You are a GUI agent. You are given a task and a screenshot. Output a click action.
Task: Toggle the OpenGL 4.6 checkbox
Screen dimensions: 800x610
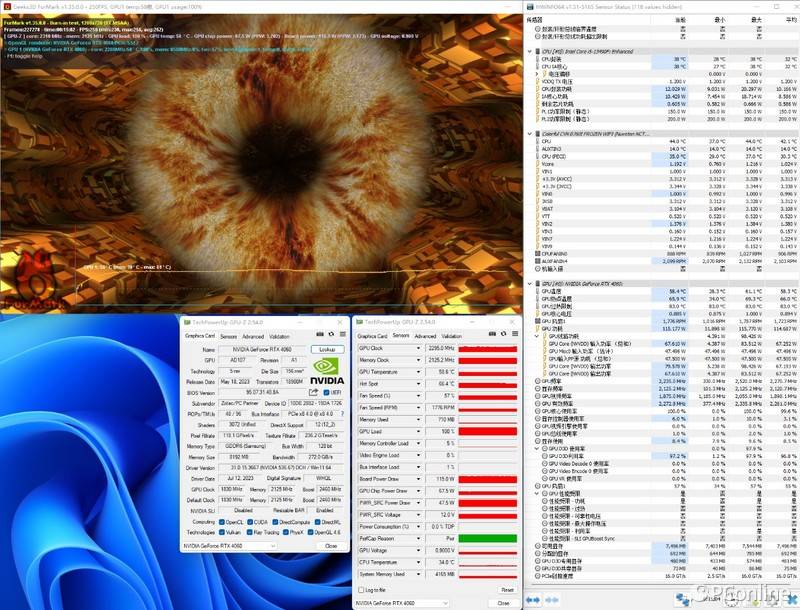tap(311, 532)
